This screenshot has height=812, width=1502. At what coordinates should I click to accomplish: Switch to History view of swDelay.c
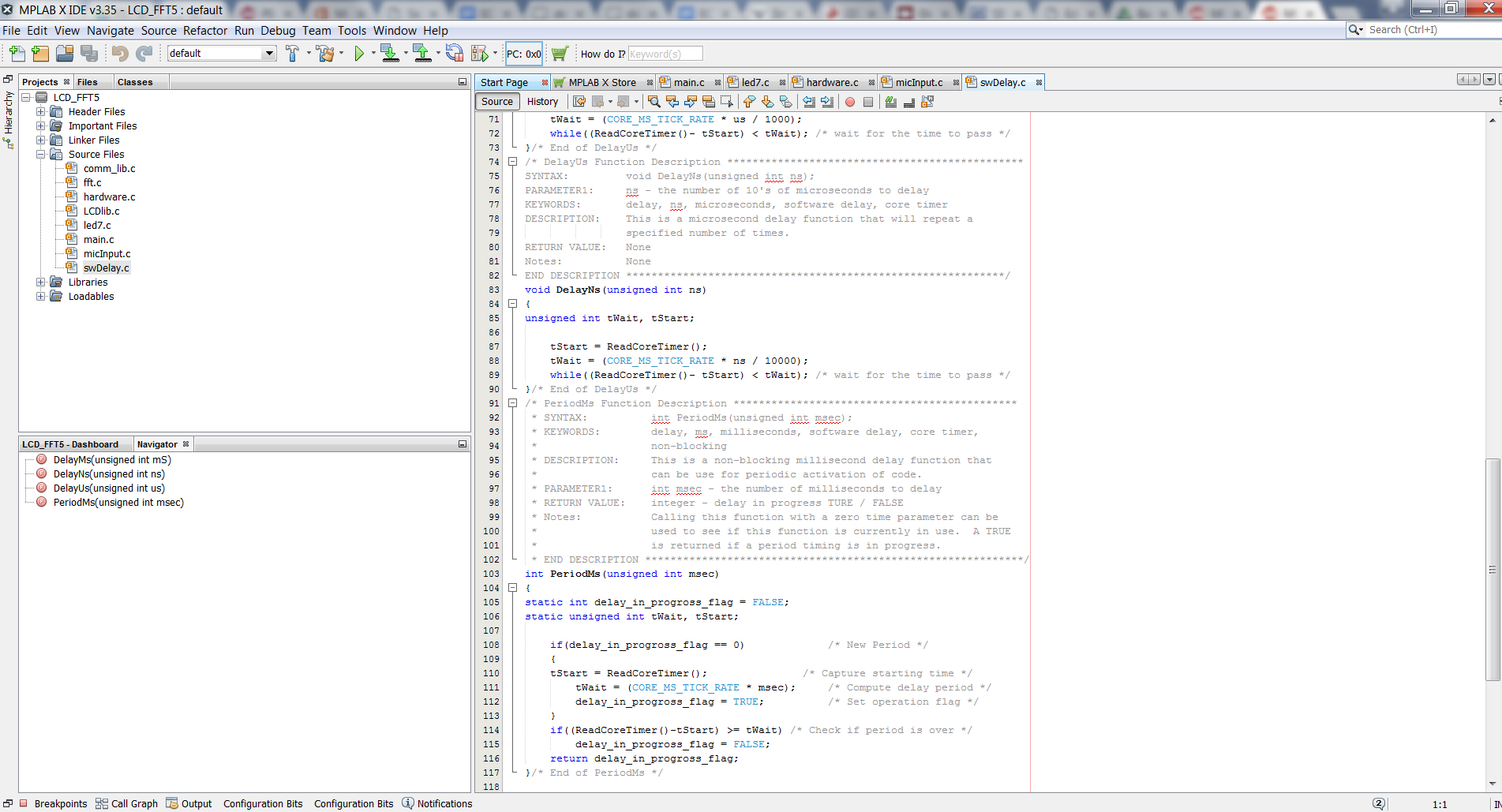click(x=542, y=102)
